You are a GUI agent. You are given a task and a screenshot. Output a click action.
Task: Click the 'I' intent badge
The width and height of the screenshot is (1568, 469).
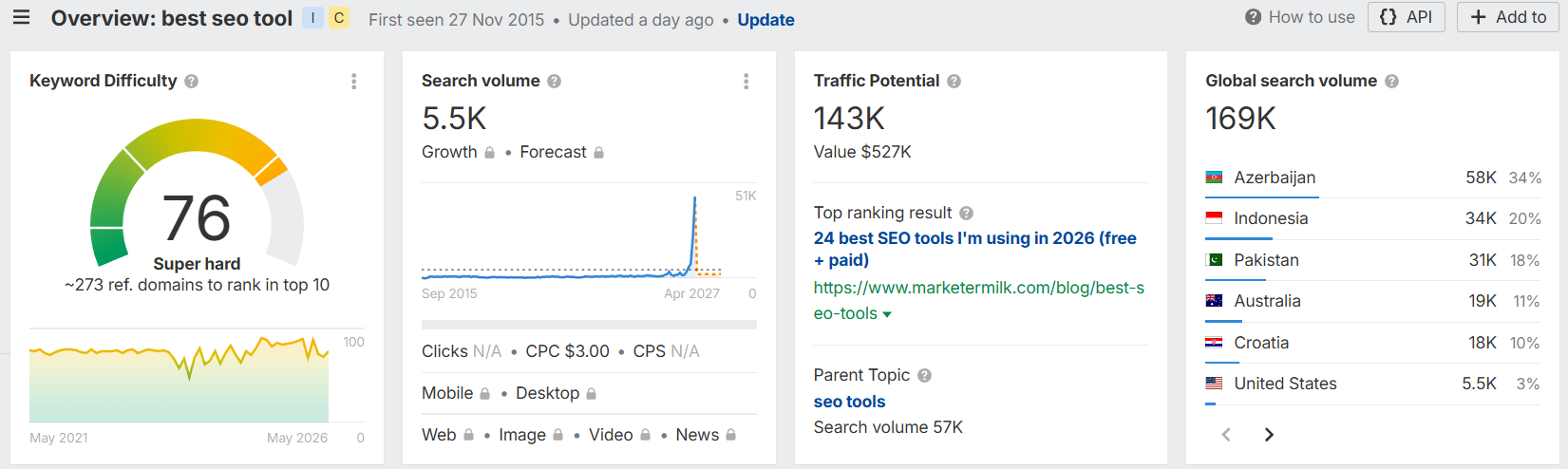click(x=312, y=18)
